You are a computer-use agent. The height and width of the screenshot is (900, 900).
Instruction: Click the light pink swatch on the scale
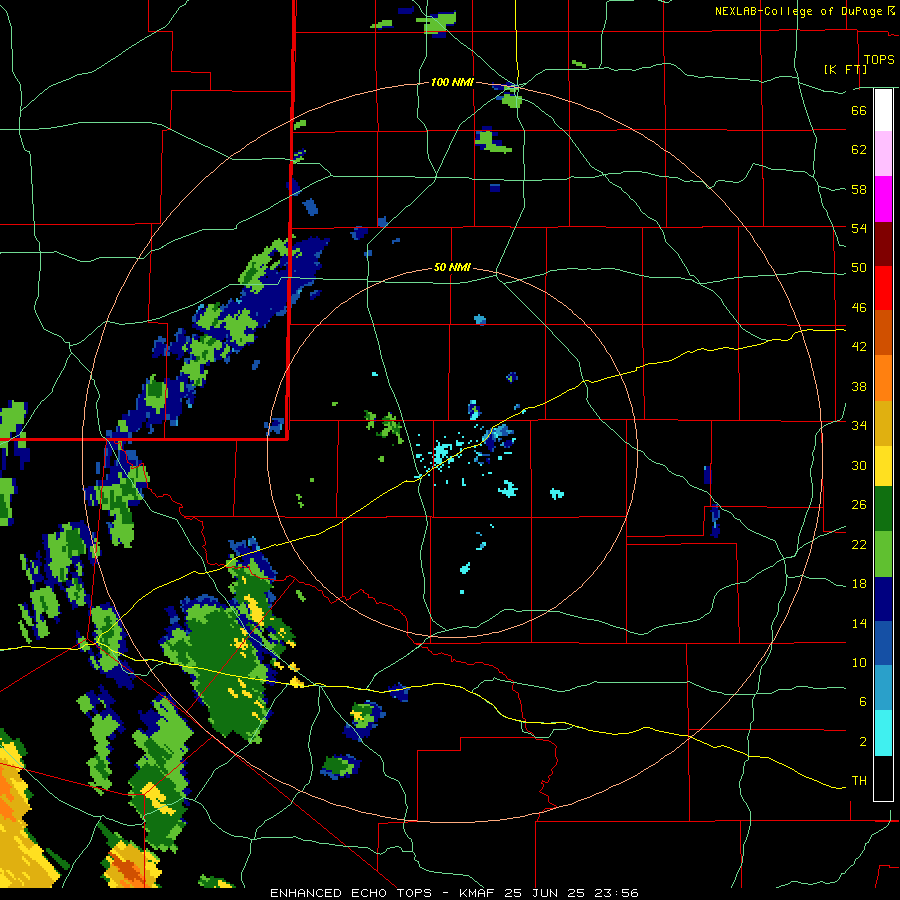[x=883, y=154]
